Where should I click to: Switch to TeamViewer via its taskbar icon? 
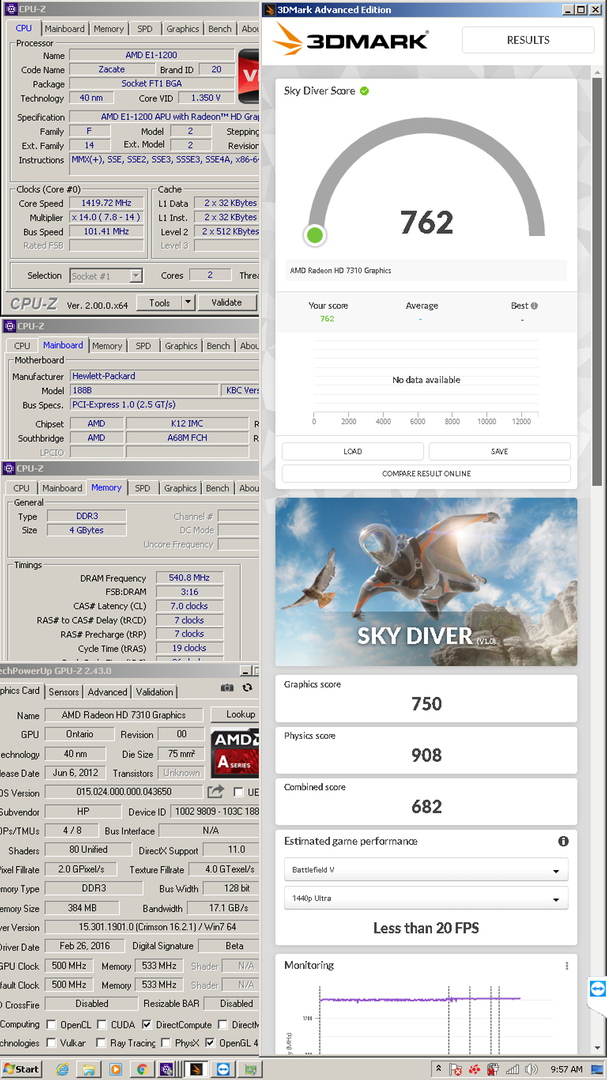pos(223,1070)
